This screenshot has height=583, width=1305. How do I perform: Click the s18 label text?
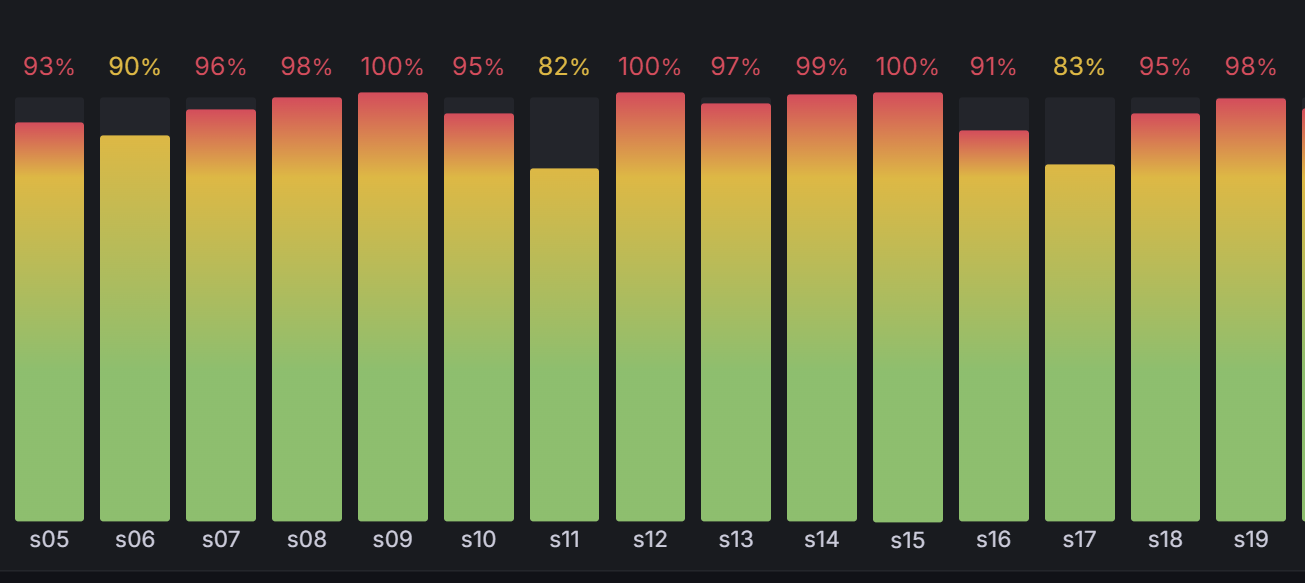click(1166, 540)
